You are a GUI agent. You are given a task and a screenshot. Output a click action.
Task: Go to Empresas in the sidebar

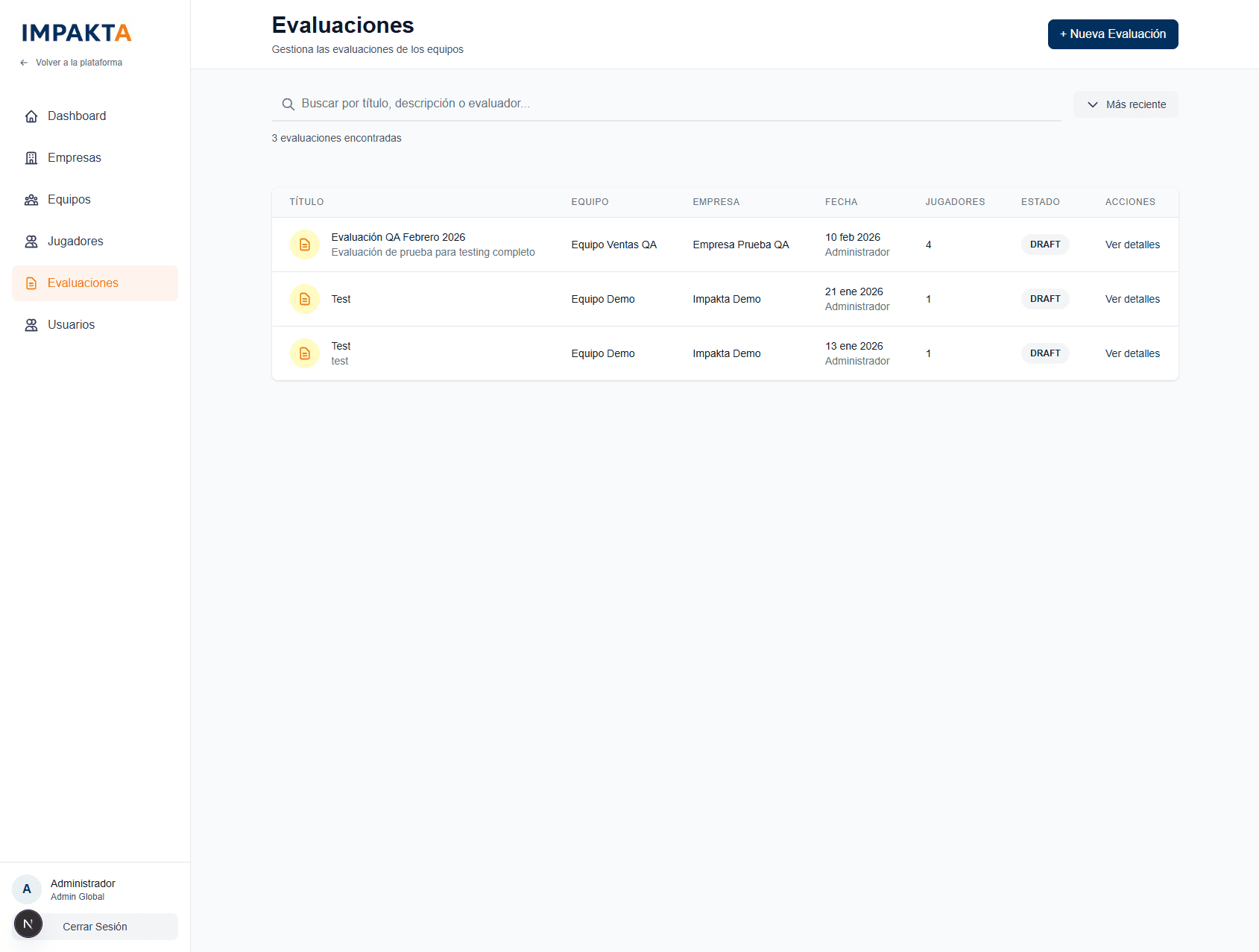pos(75,158)
